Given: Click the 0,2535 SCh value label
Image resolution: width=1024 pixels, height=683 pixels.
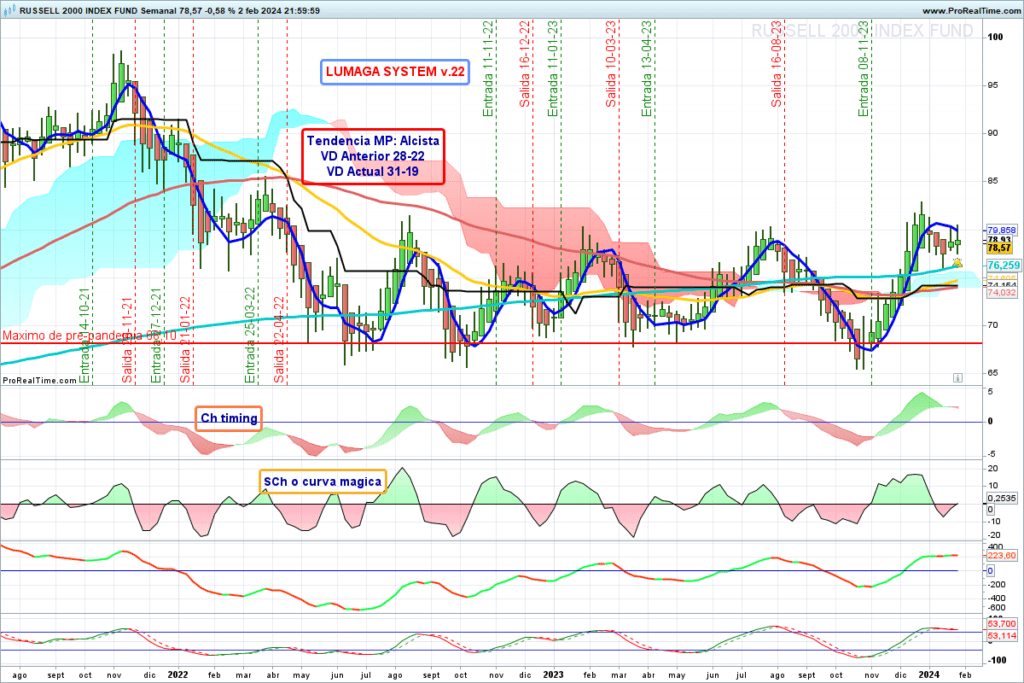Looking at the screenshot, I should pyautogui.click(x=1002, y=498).
